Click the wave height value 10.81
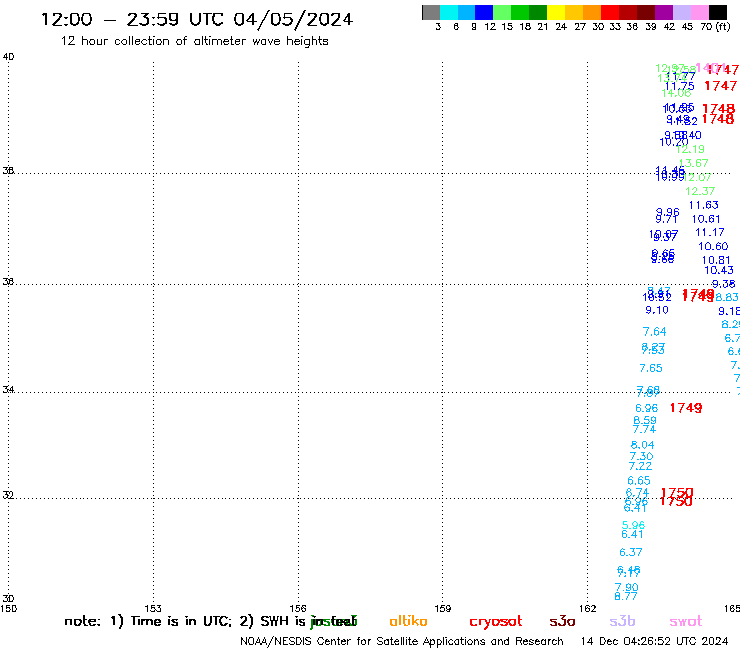Image resolution: width=740 pixels, height=650 pixels. [716, 260]
